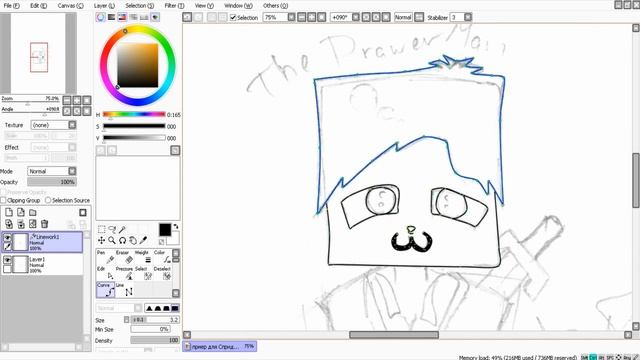Pick the Color linework tool

point(162,257)
